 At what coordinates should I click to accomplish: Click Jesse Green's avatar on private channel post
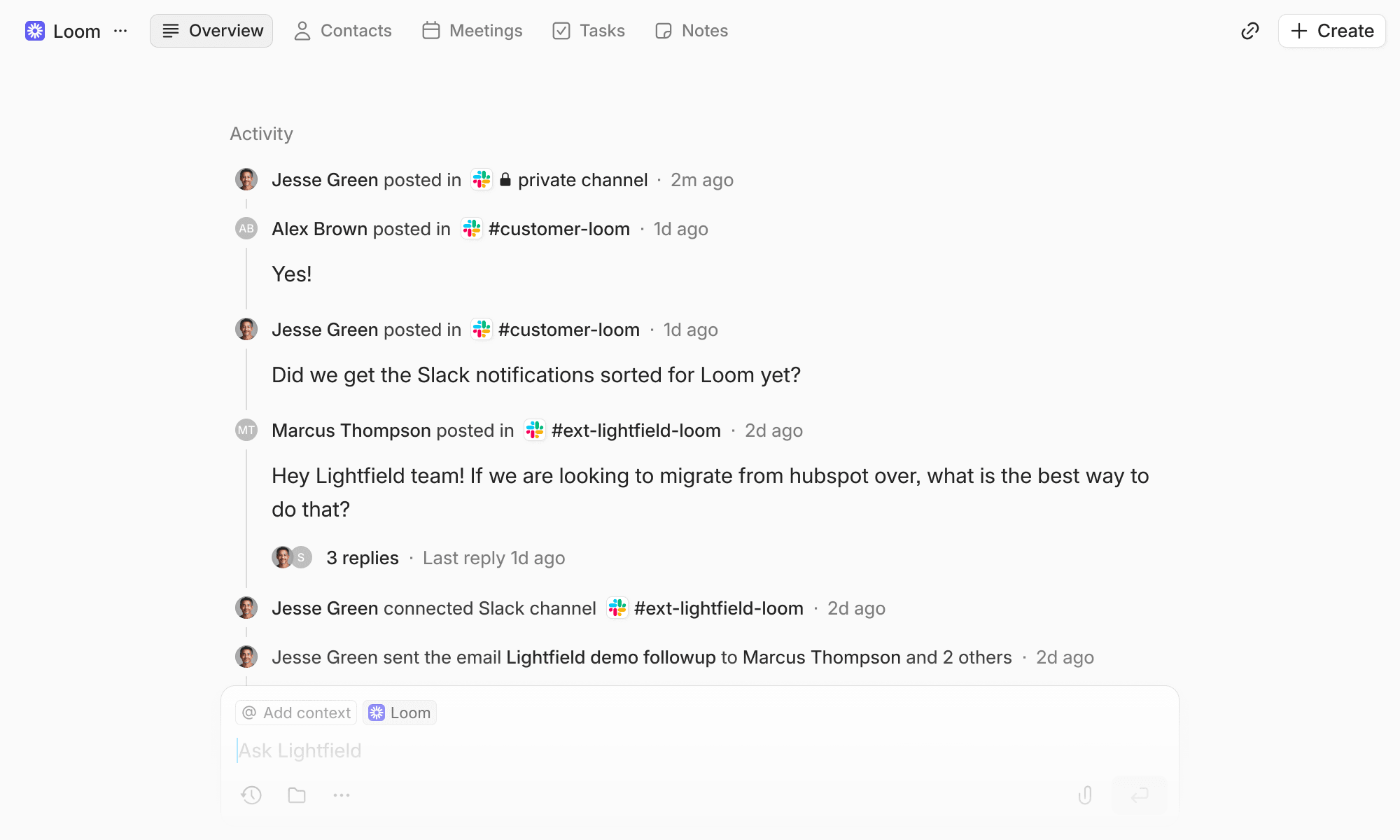point(246,180)
